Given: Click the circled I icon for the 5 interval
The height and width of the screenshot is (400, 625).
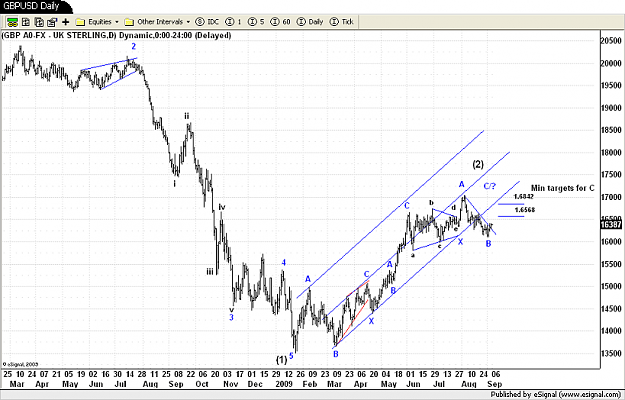Looking at the screenshot, I should (x=252, y=22).
